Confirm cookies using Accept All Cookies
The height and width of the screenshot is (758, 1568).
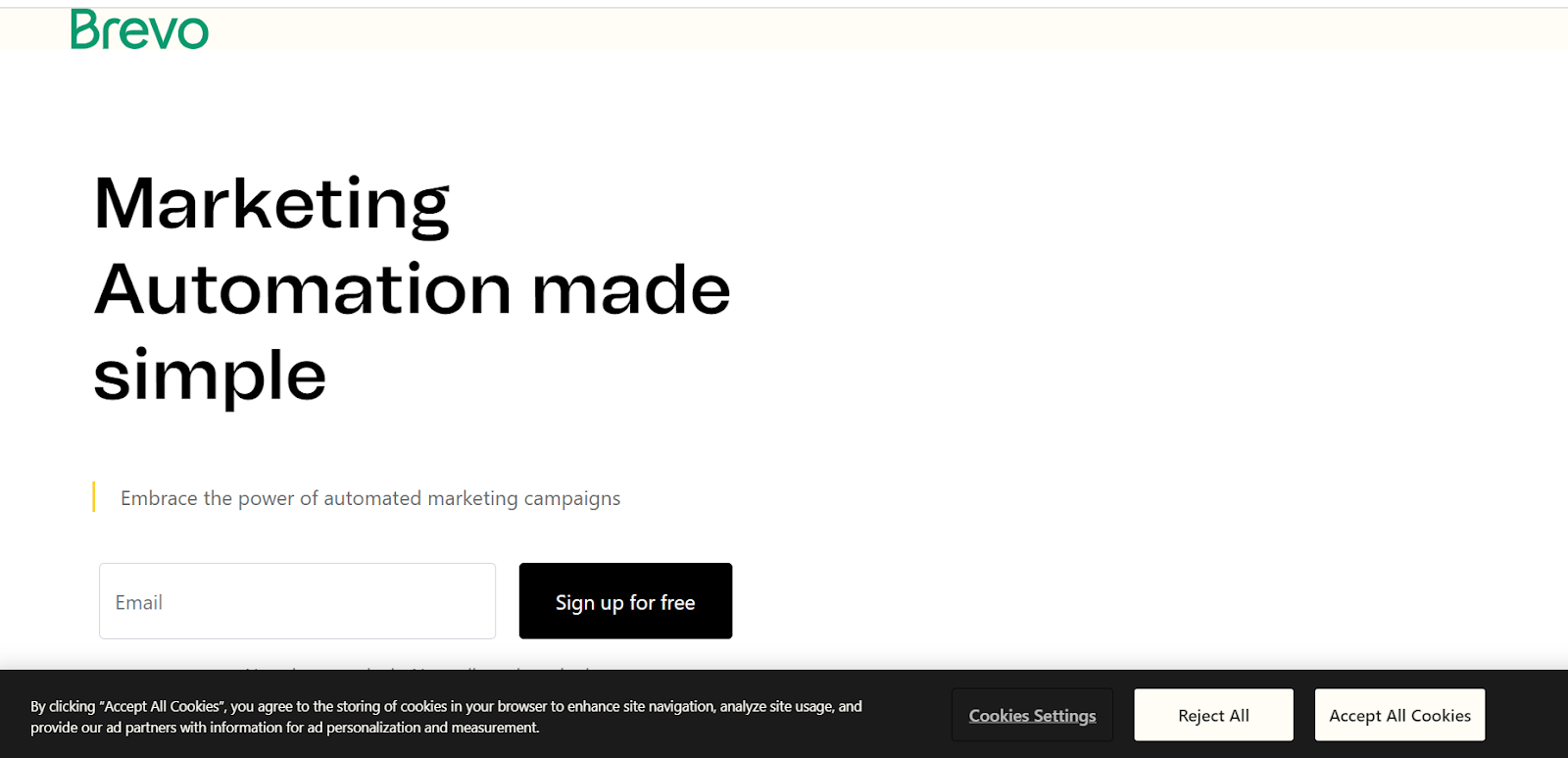(x=1398, y=715)
